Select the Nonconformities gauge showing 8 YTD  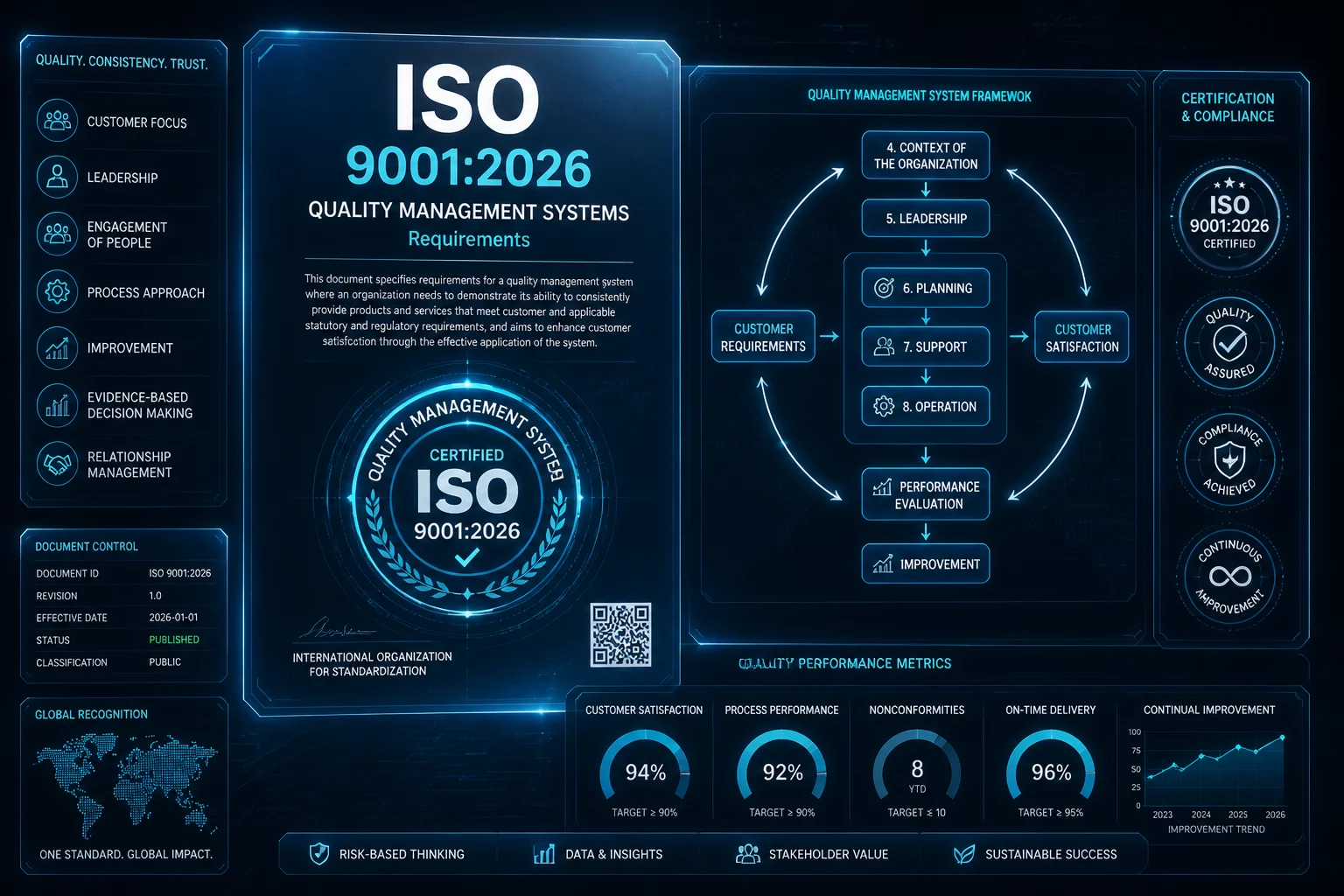(917, 767)
